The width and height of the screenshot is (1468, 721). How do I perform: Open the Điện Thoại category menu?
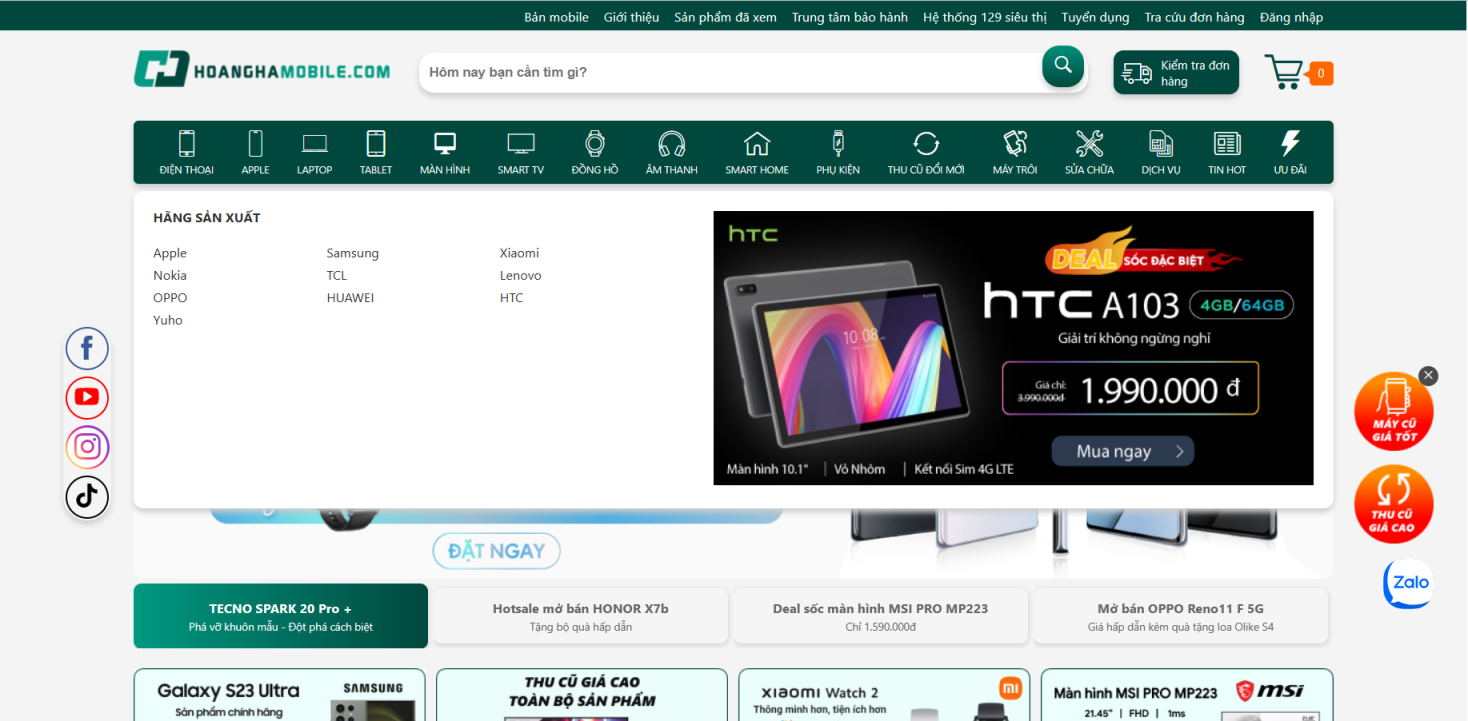[186, 153]
